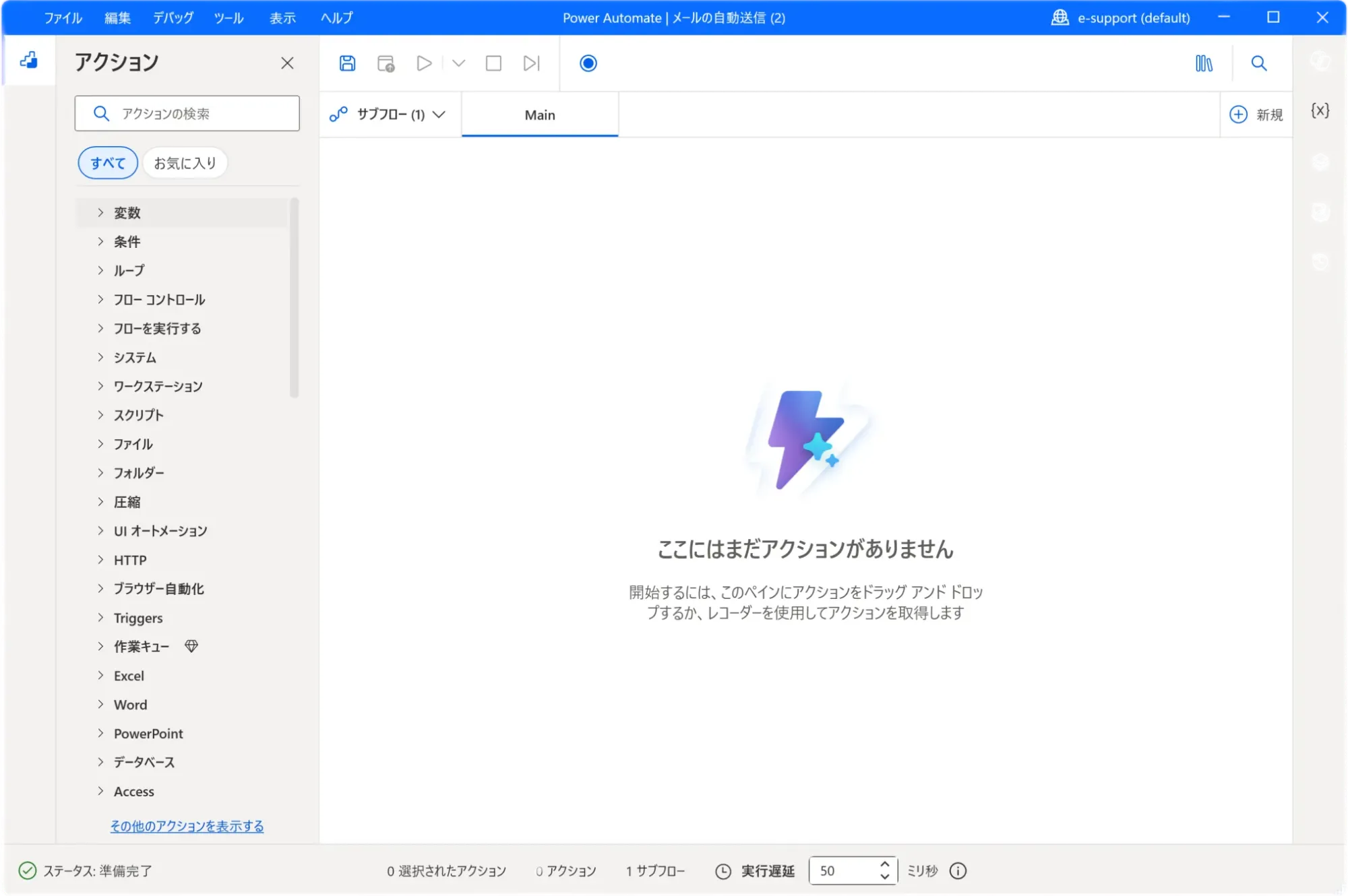Viewport: 1348px width, 896px height.
Task: Open the ツール menu
Action: [x=228, y=18]
